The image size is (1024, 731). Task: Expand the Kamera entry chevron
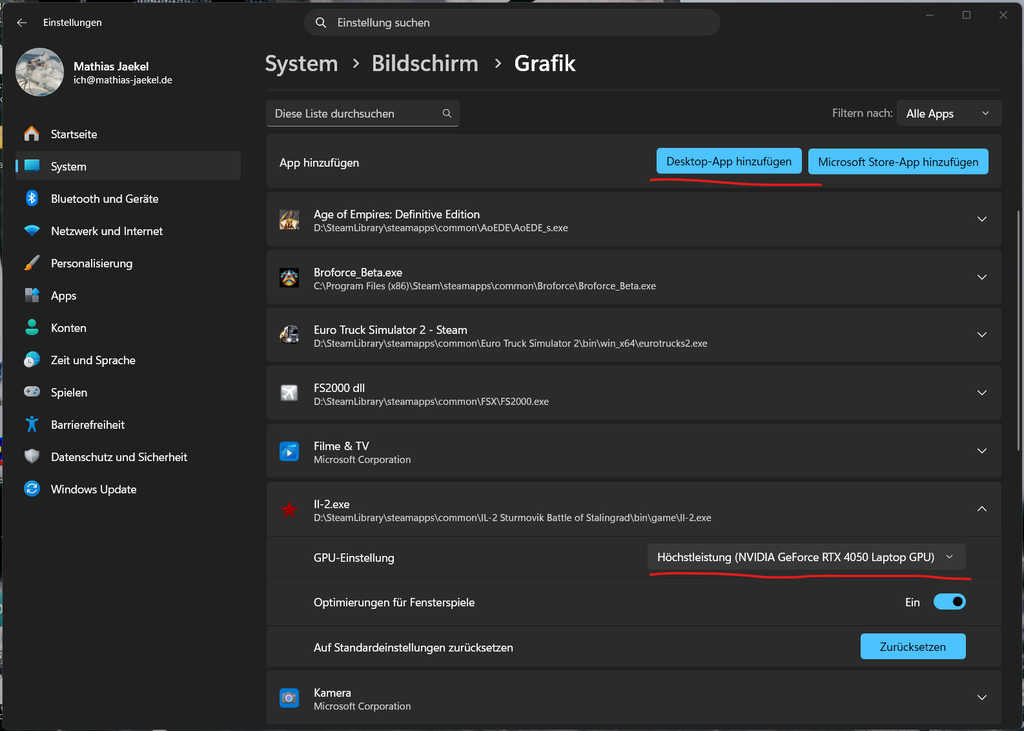[982, 697]
